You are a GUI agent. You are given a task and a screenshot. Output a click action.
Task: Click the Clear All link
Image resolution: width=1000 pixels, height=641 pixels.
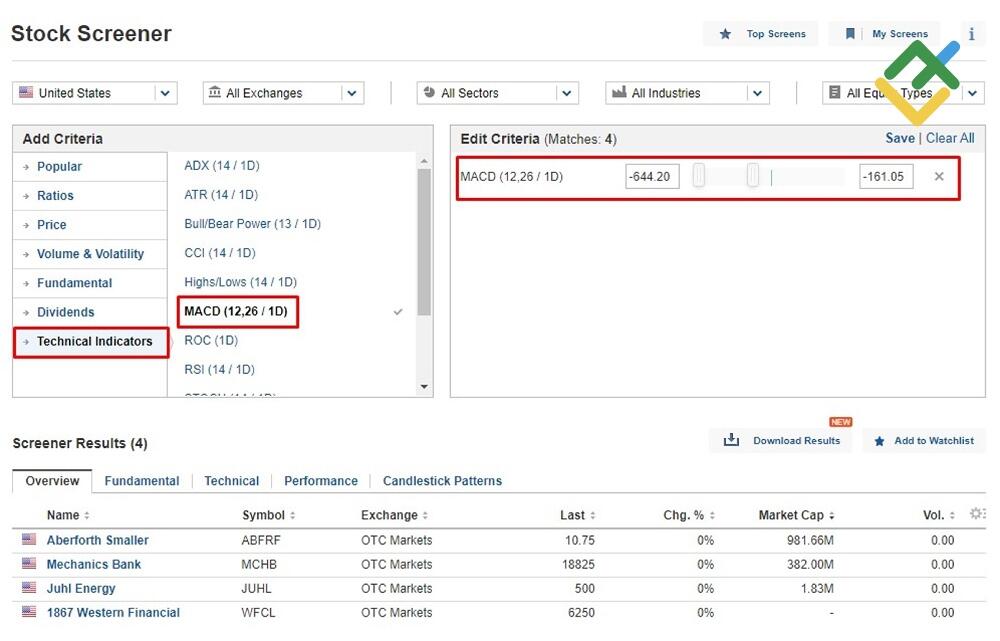[950, 138]
